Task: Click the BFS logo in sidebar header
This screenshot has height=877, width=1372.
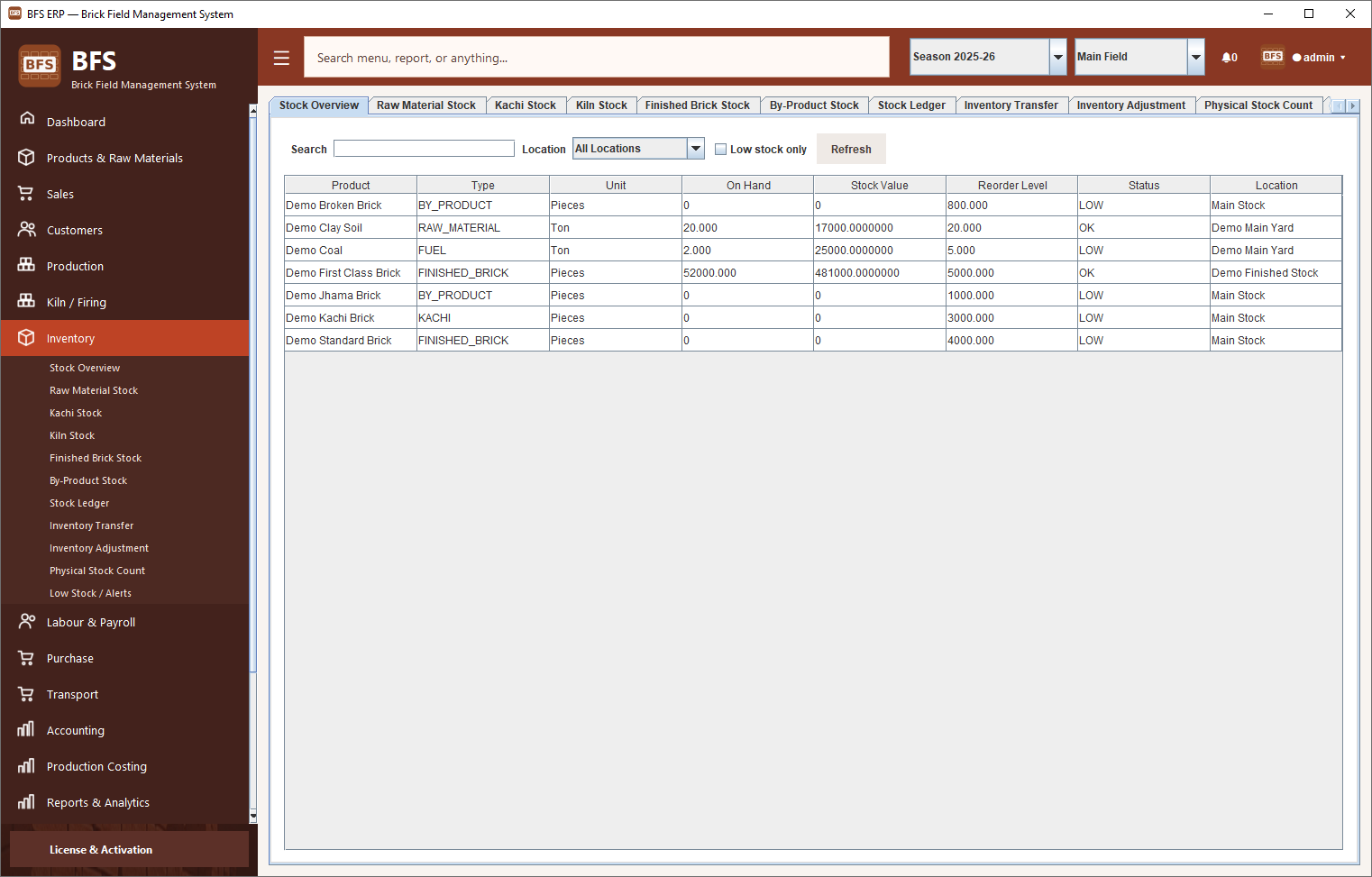Action: (40, 65)
